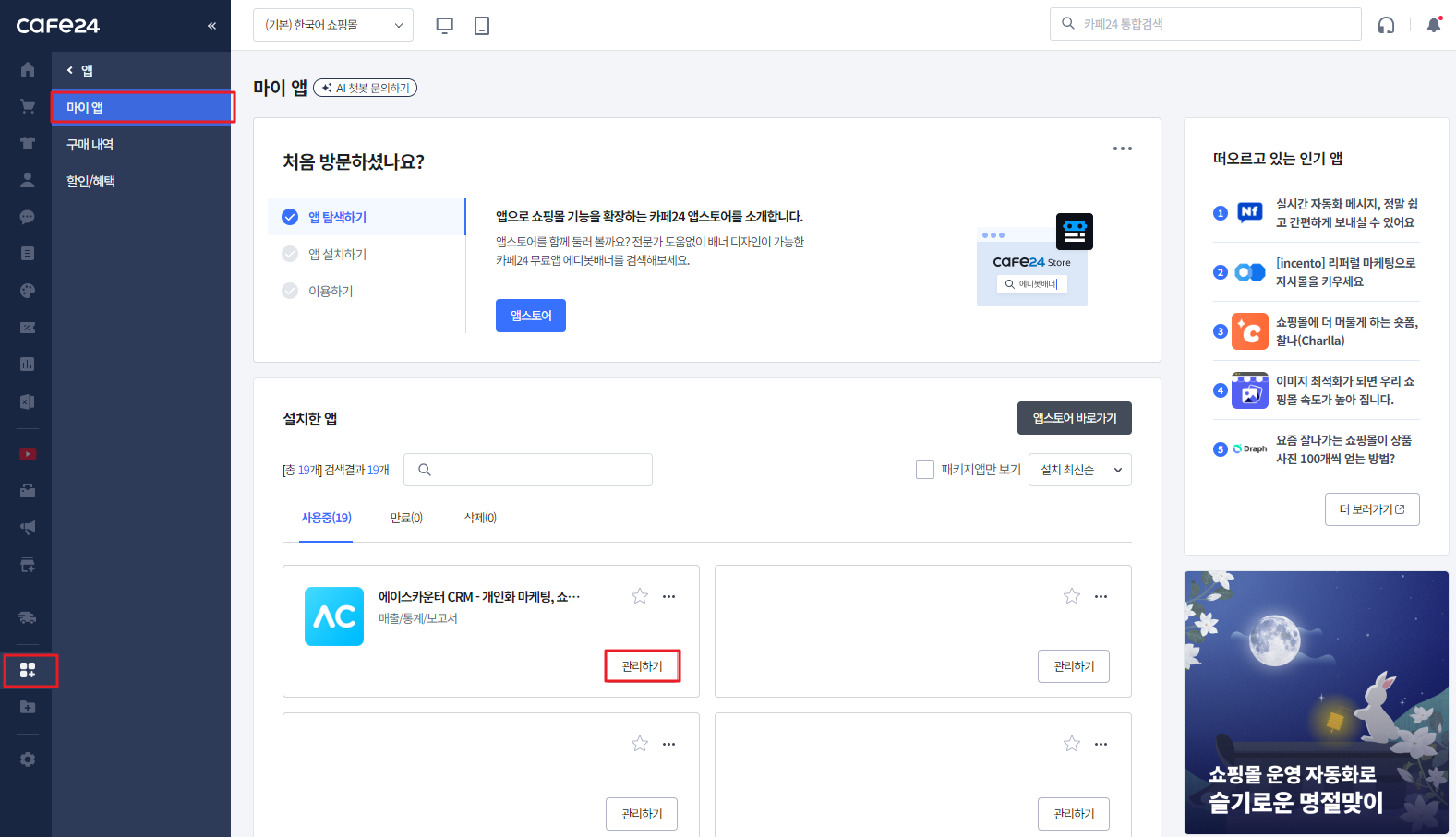
Task: Favorite the 에이스카운터 CRM app star
Action: click(x=639, y=596)
